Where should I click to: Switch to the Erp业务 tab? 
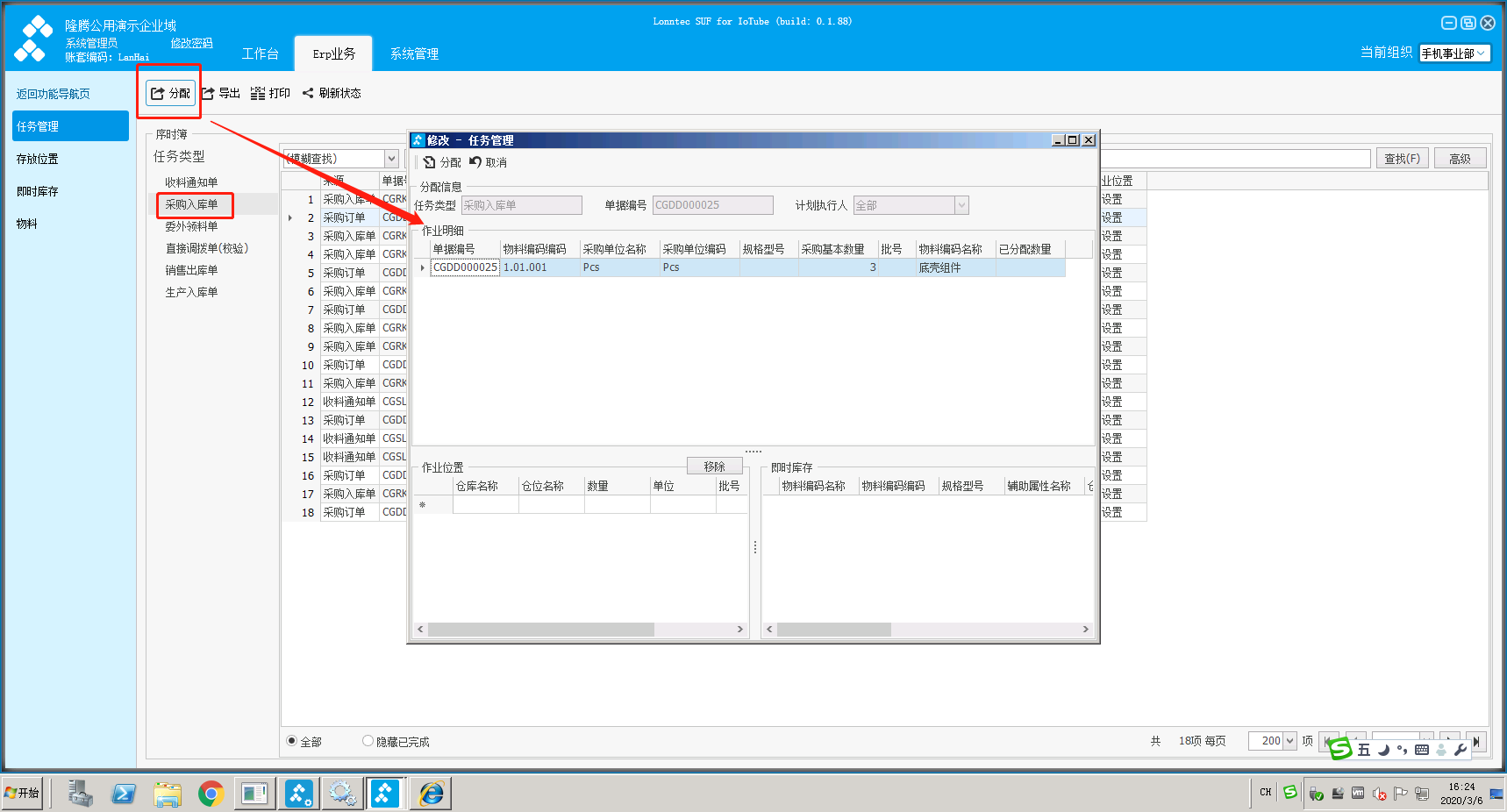334,53
